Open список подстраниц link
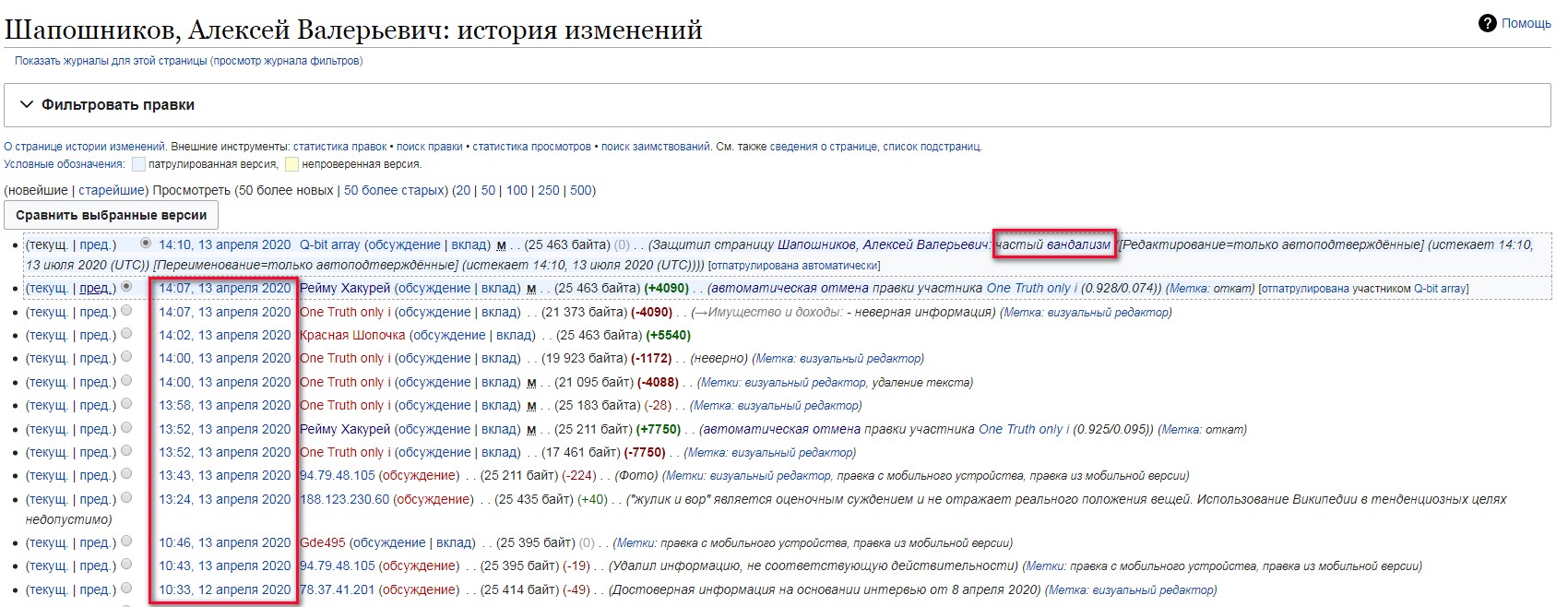1568x607 pixels. (932, 147)
